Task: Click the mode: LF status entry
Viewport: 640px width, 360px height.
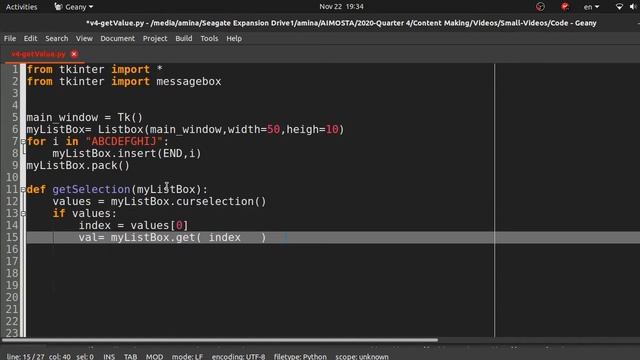Action: click(187, 356)
